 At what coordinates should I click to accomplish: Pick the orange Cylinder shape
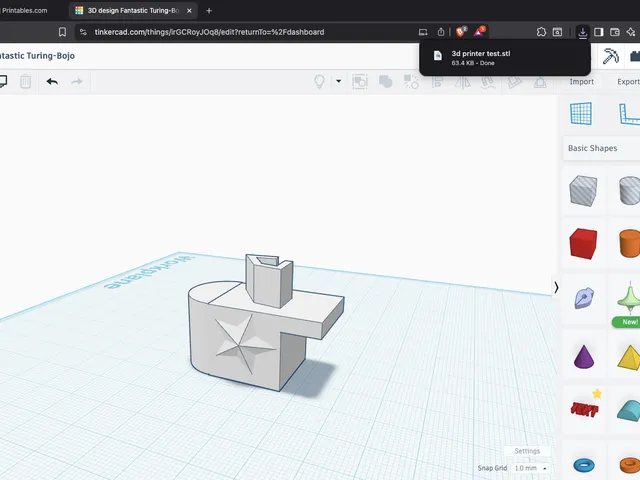[x=629, y=244]
